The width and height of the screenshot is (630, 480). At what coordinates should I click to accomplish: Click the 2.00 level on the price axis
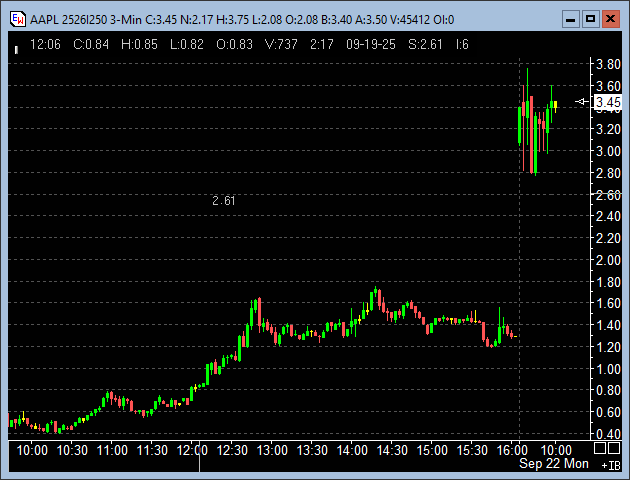point(607,260)
